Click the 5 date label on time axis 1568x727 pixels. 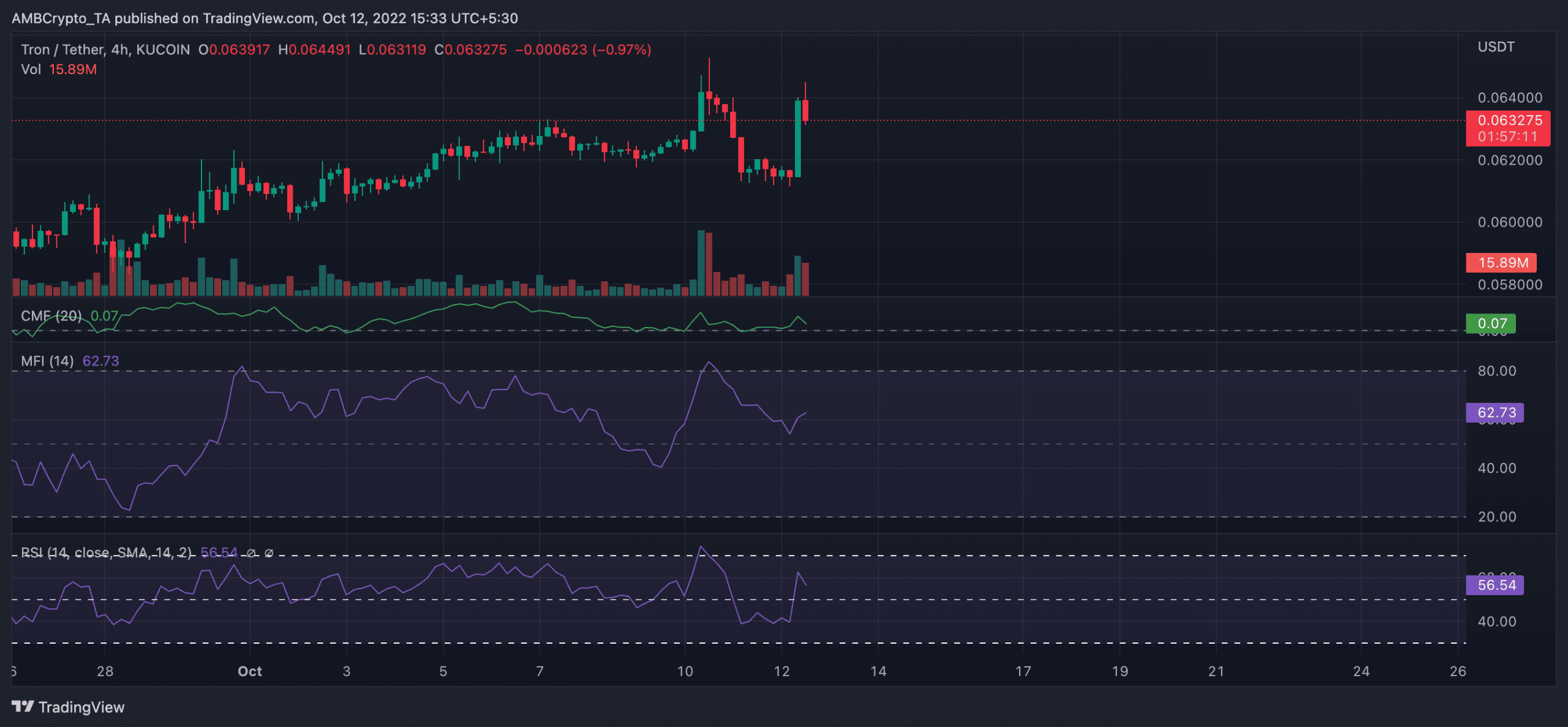coord(443,671)
